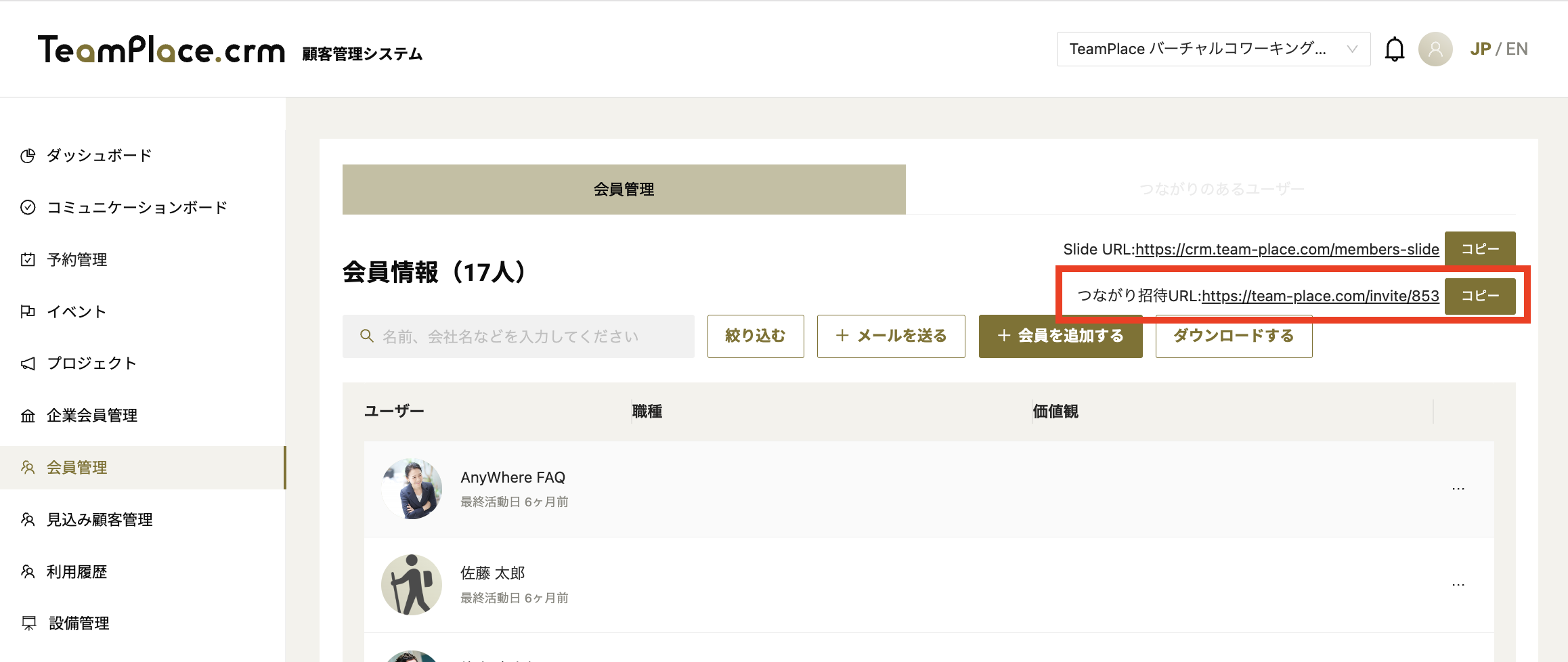Screen dimensions: 1568x662
Task: Click the 絞り込む filter button
Action: tap(756, 336)
